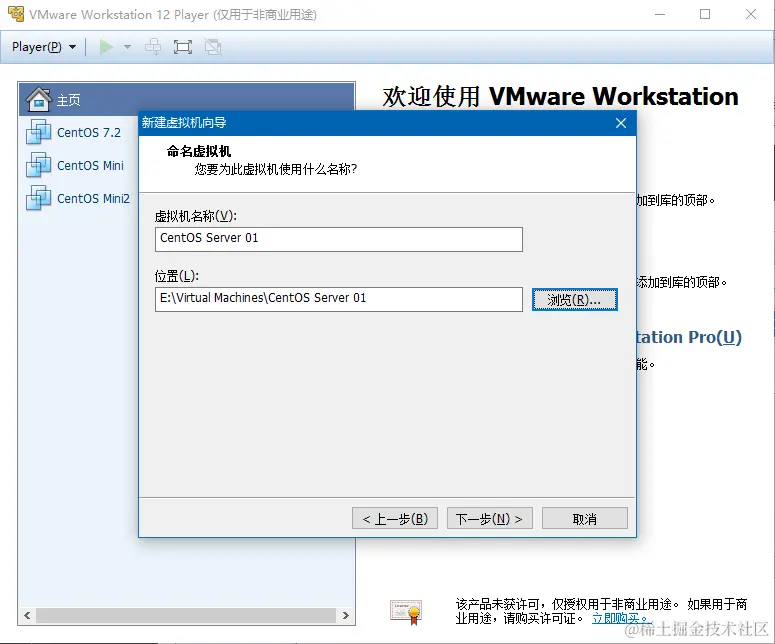The width and height of the screenshot is (775, 644).
Task: Click the enter full screen toolbar icon
Action: [183, 47]
